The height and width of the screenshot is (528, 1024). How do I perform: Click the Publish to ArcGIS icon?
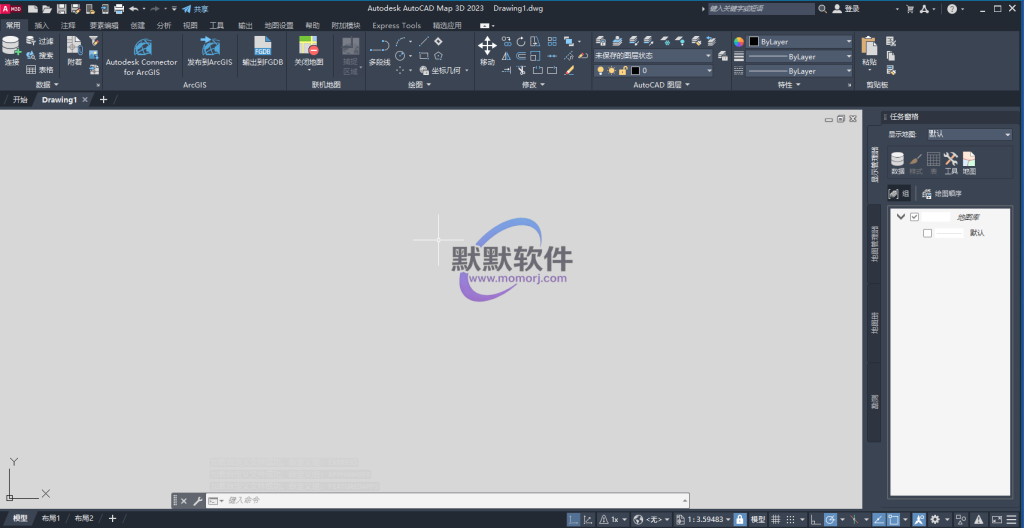[x=210, y=47]
